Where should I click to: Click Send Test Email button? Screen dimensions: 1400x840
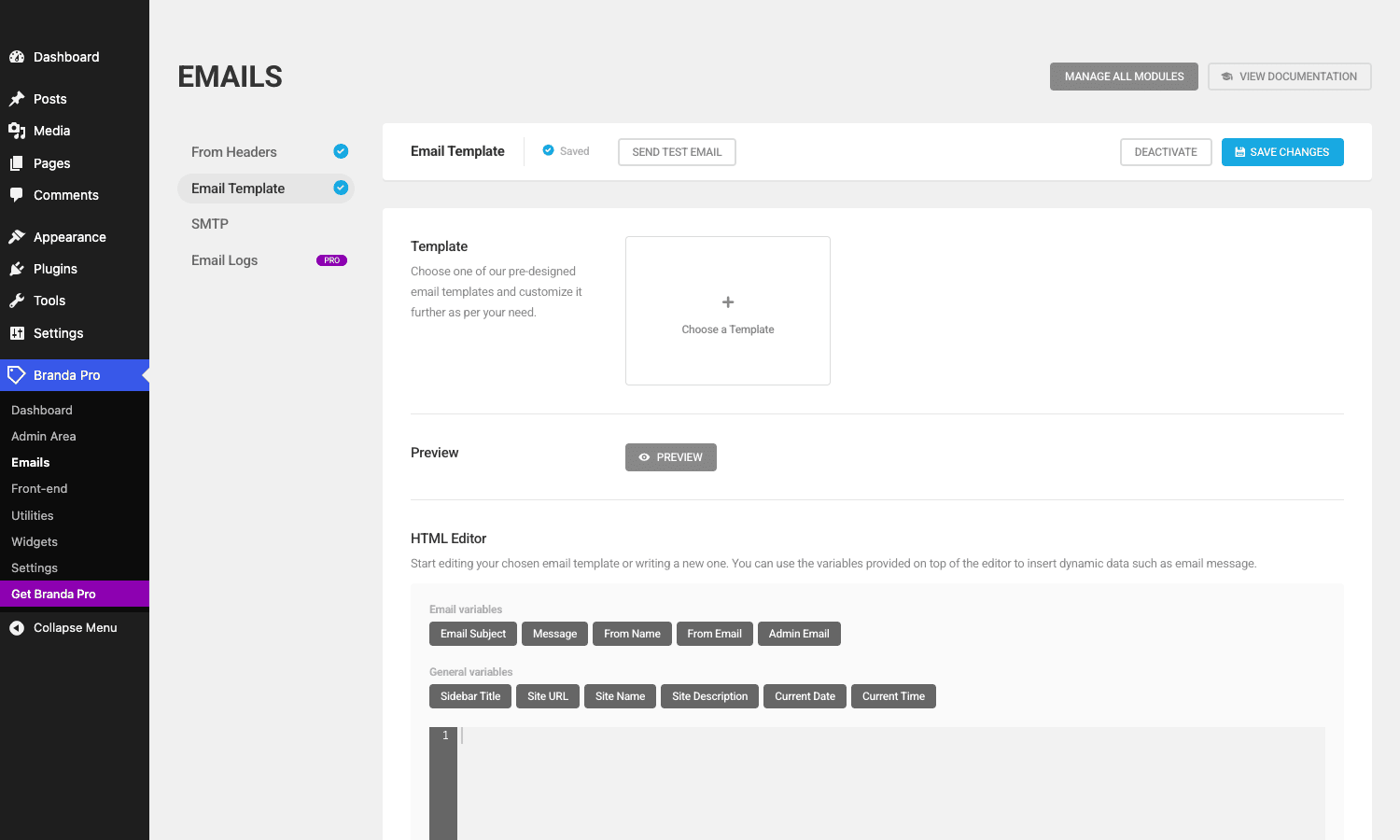click(x=677, y=152)
